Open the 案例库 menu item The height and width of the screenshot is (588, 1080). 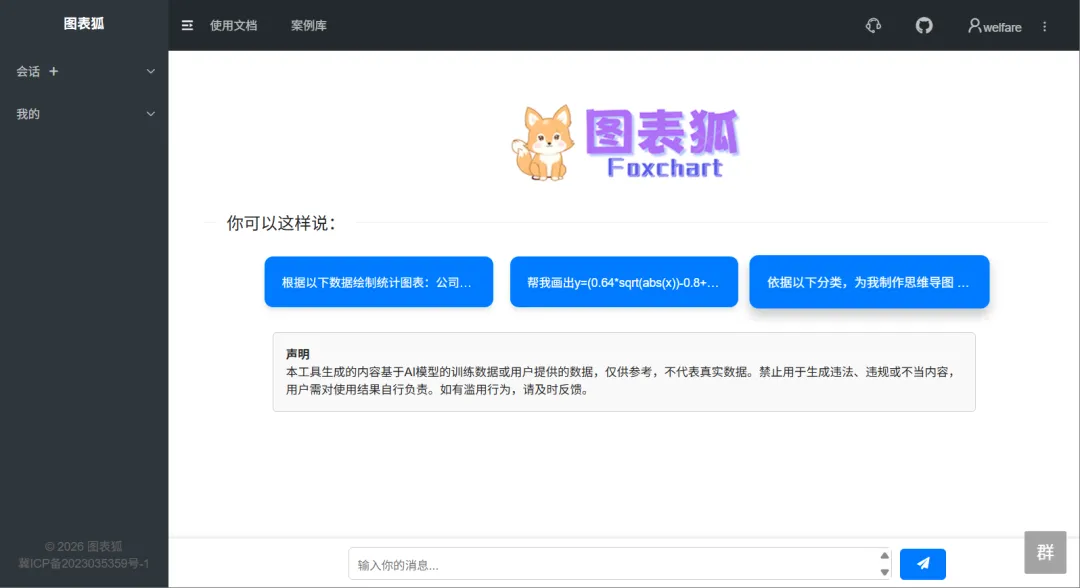(x=309, y=25)
